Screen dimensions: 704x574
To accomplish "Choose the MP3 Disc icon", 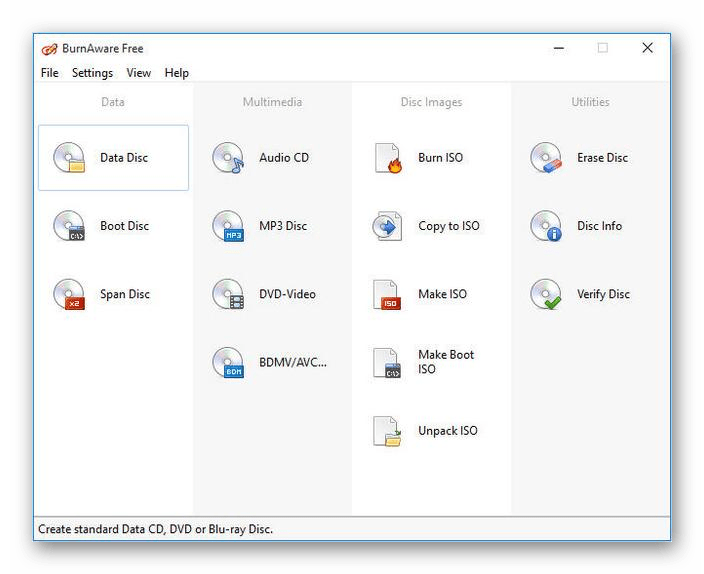I will 228,226.
